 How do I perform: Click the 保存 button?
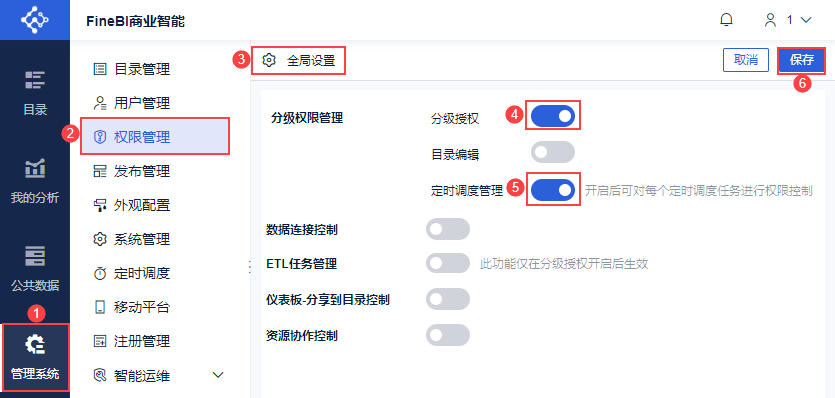[x=801, y=60]
